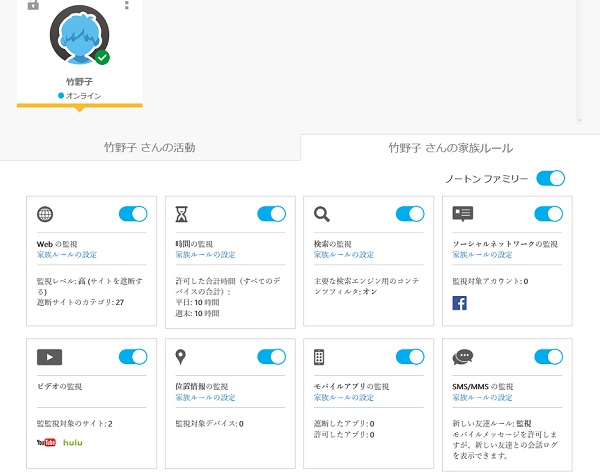Open 家族ルールの設定 link under 検索の監視

[344, 255]
